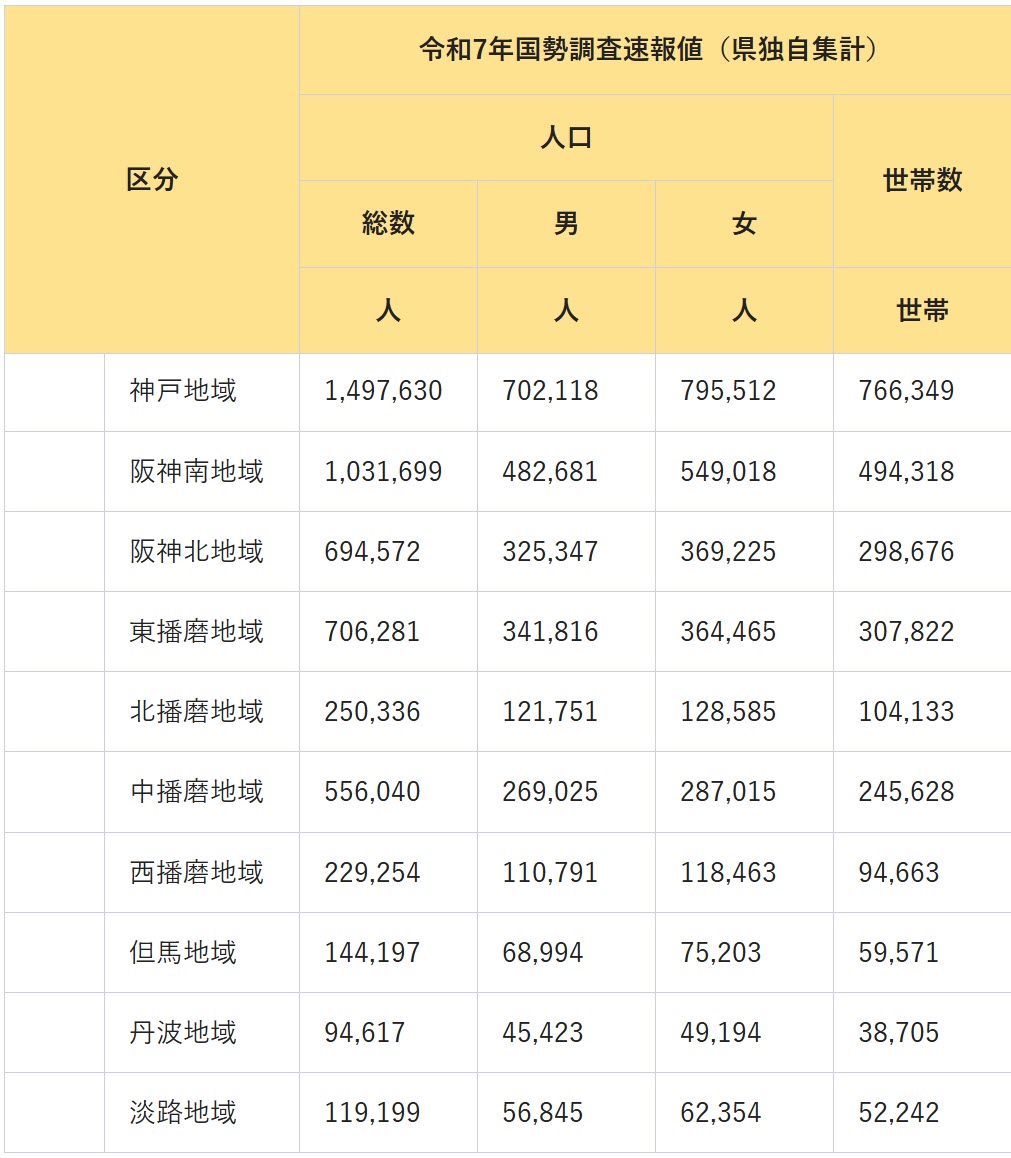This screenshot has width=1011, height=1158.
Task: Click the value 62,354
Action: pyautogui.click(x=721, y=1113)
